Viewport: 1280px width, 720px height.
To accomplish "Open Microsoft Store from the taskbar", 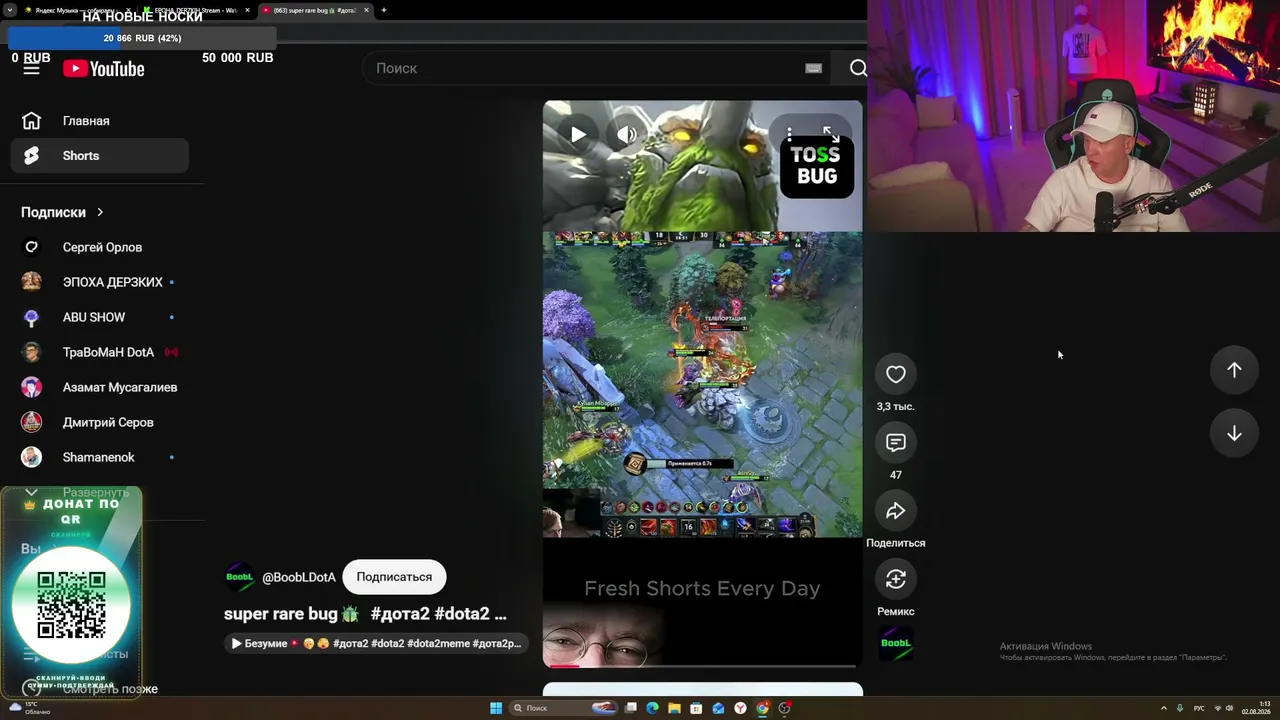I will tap(696, 708).
